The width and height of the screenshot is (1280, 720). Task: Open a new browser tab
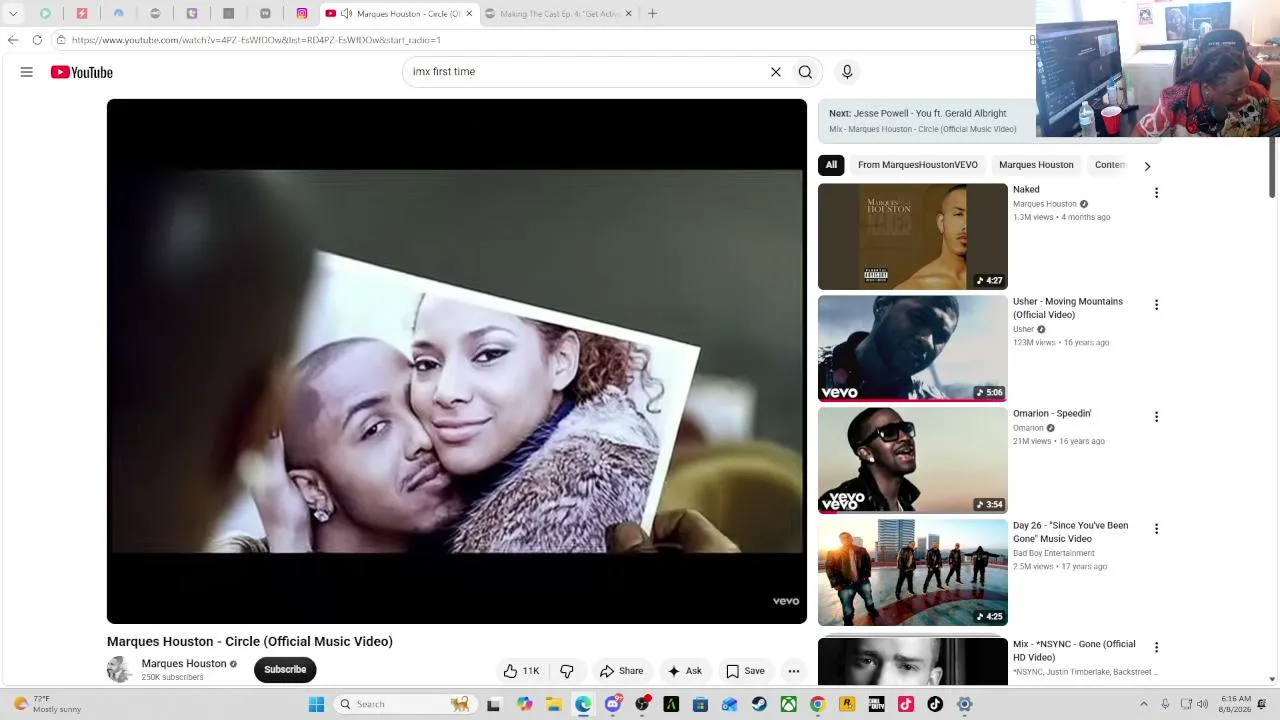pyautogui.click(x=652, y=14)
